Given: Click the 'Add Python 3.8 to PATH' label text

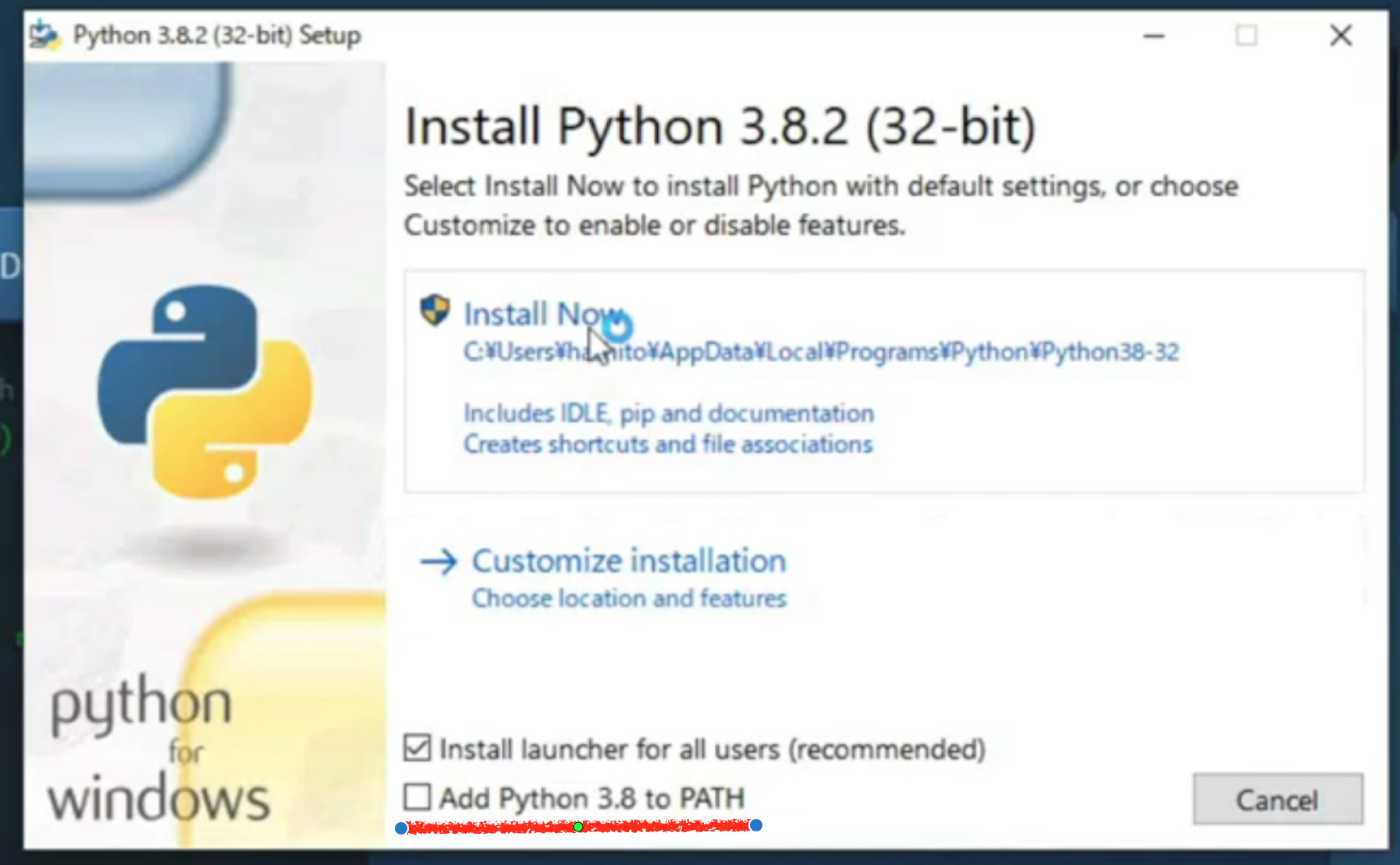Looking at the screenshot, I should pyautogui.click(x=592, y=798).
